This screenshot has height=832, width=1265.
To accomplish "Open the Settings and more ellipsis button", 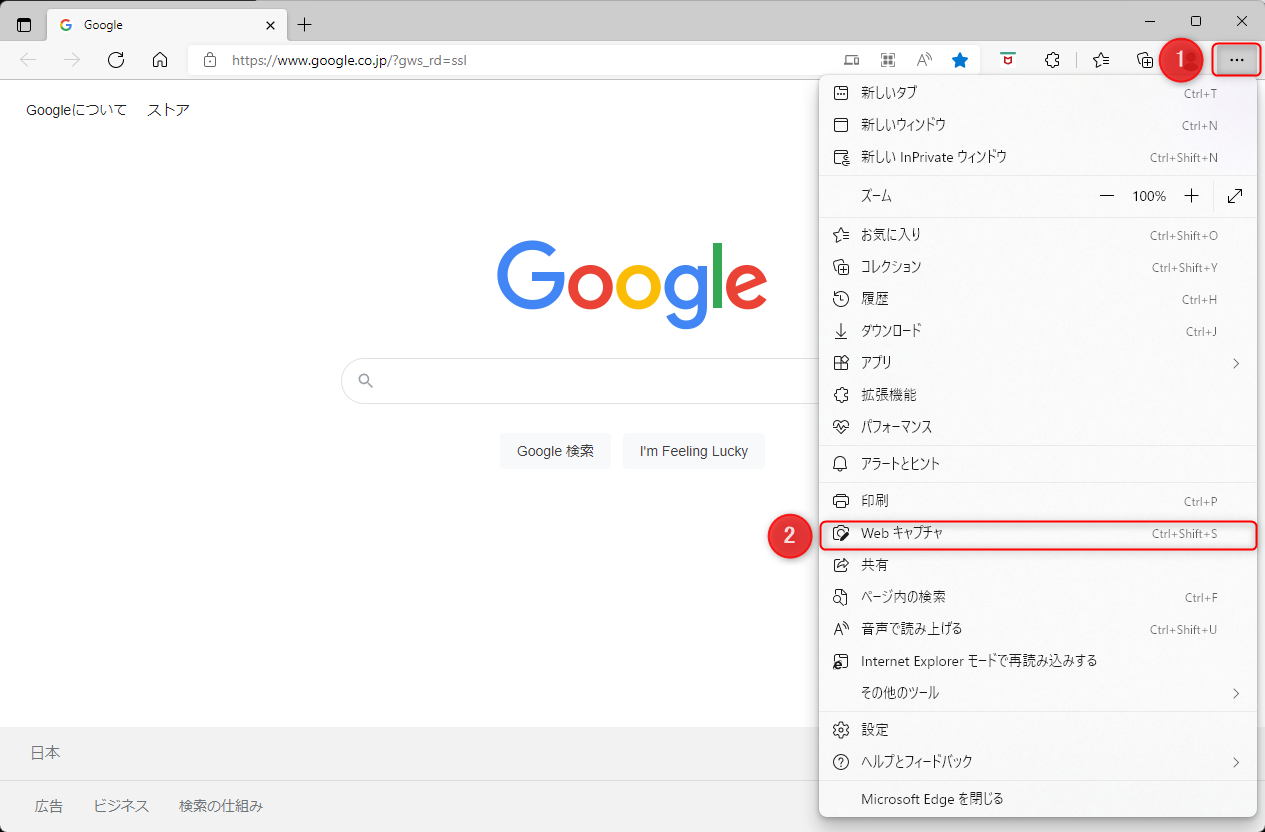I will click(1237, 60).
